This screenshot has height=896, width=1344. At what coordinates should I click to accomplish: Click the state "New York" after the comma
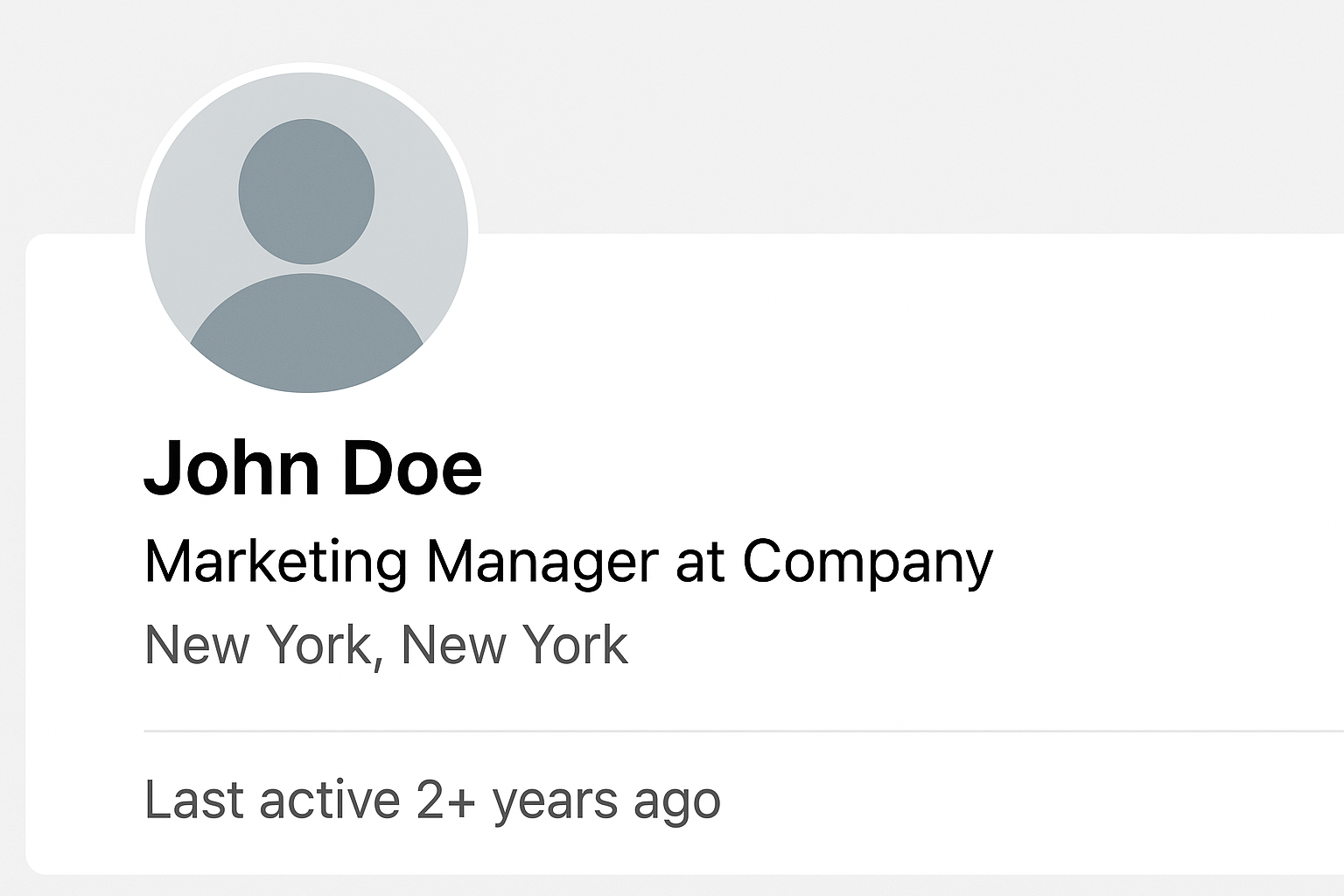(x=514, y=646)
